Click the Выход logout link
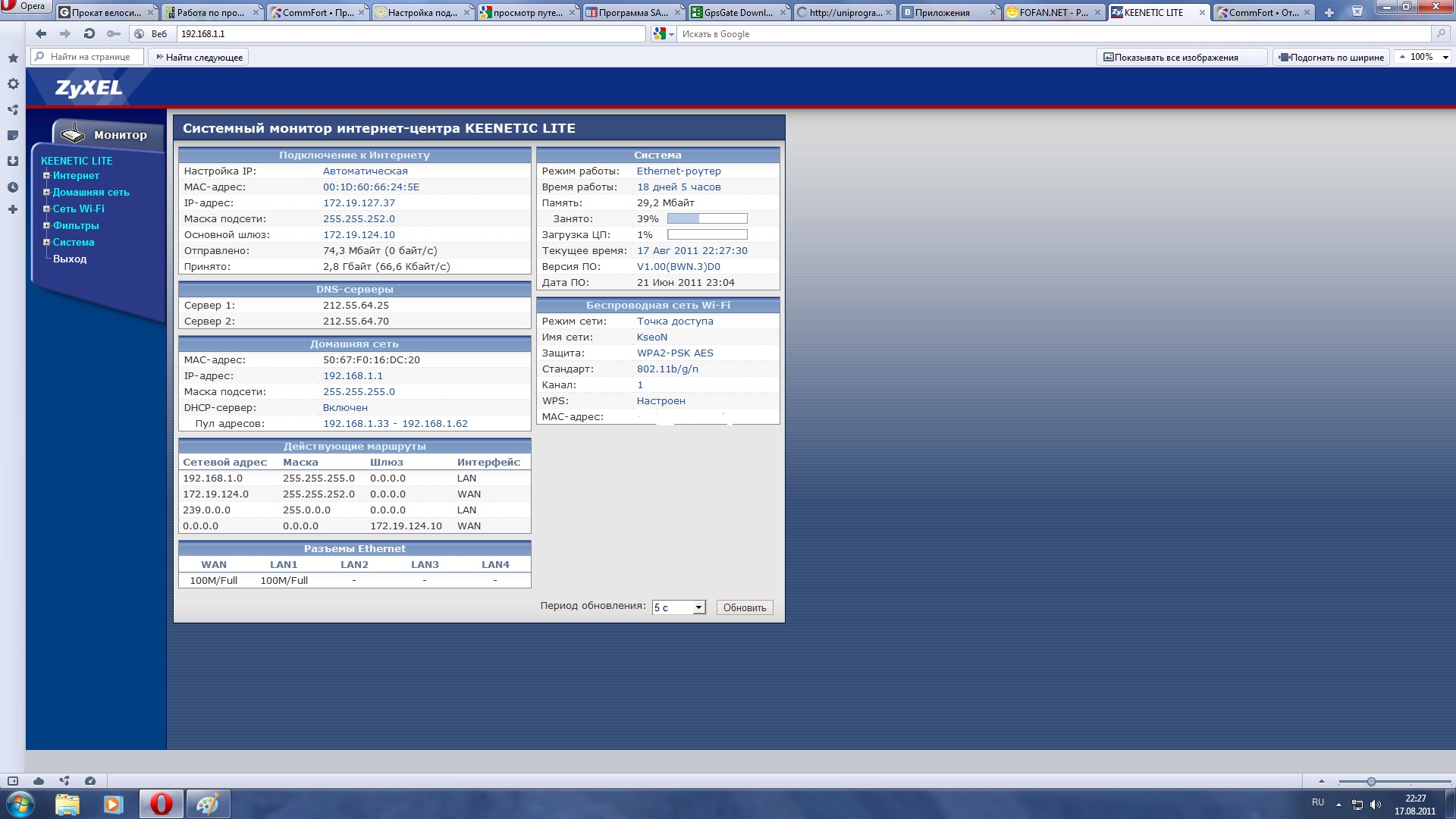 click(x=70, y=259)
